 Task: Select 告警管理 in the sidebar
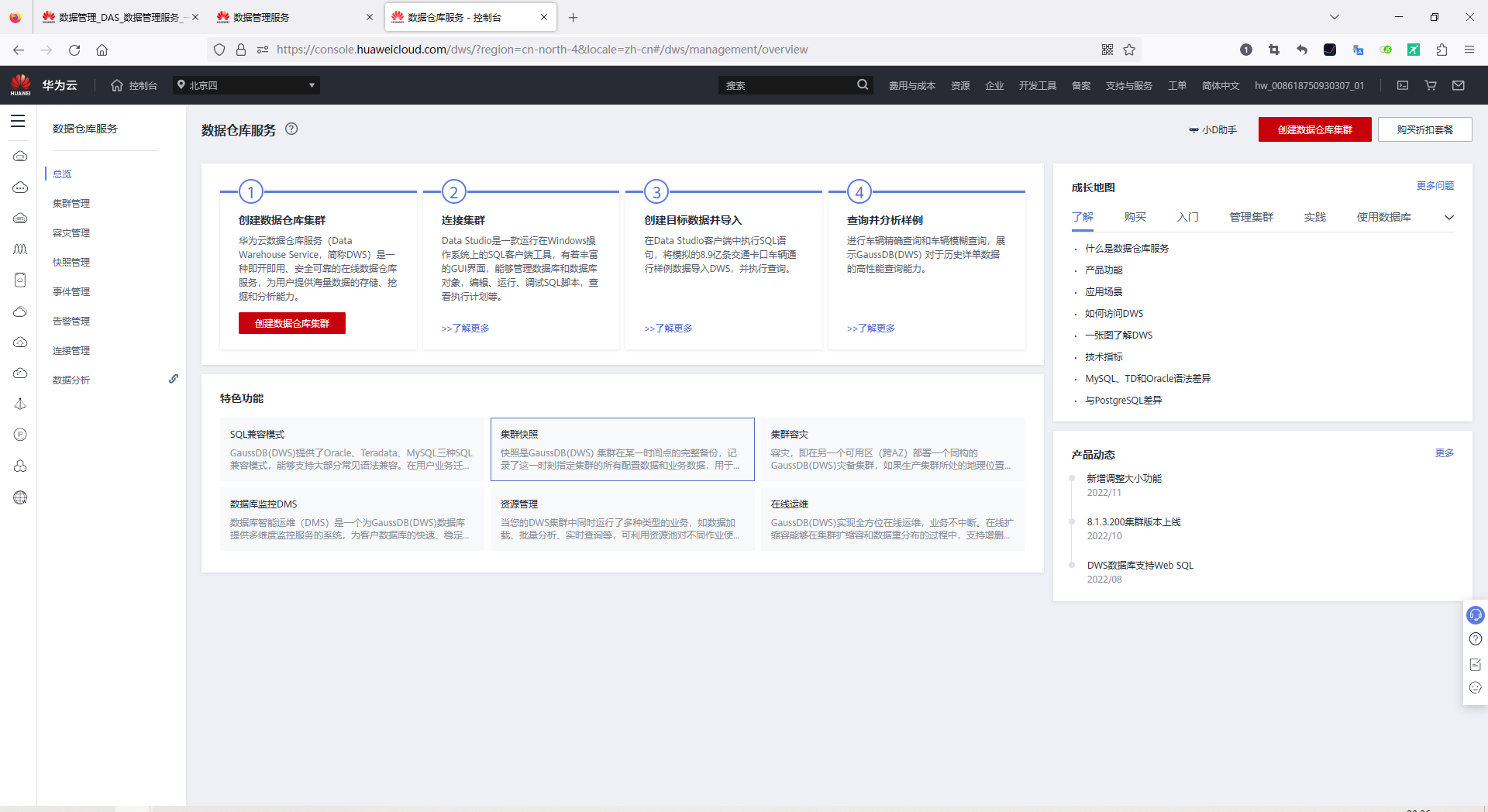(x=71, y=322)
